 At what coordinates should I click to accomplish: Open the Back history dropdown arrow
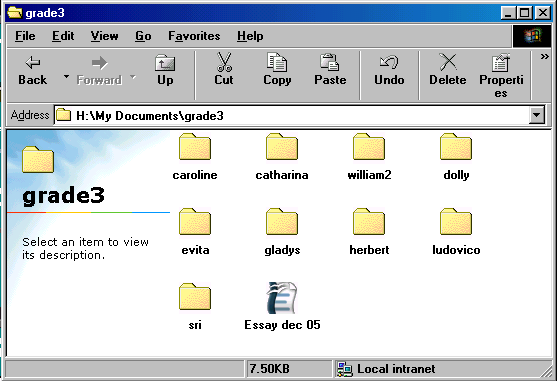(x=66, y=76)
